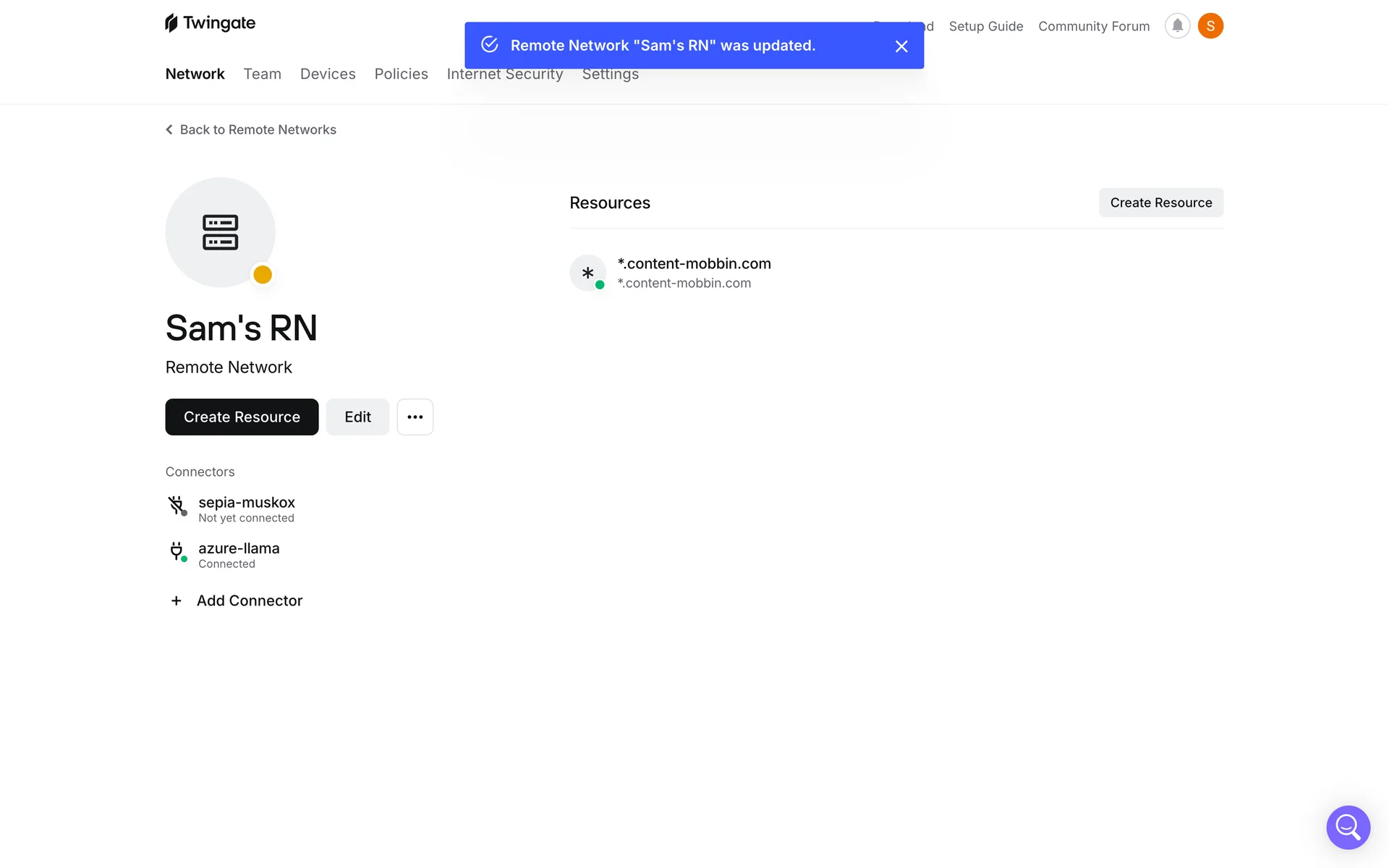
Task: Go to the Policies tab
Action: [401, 74]
